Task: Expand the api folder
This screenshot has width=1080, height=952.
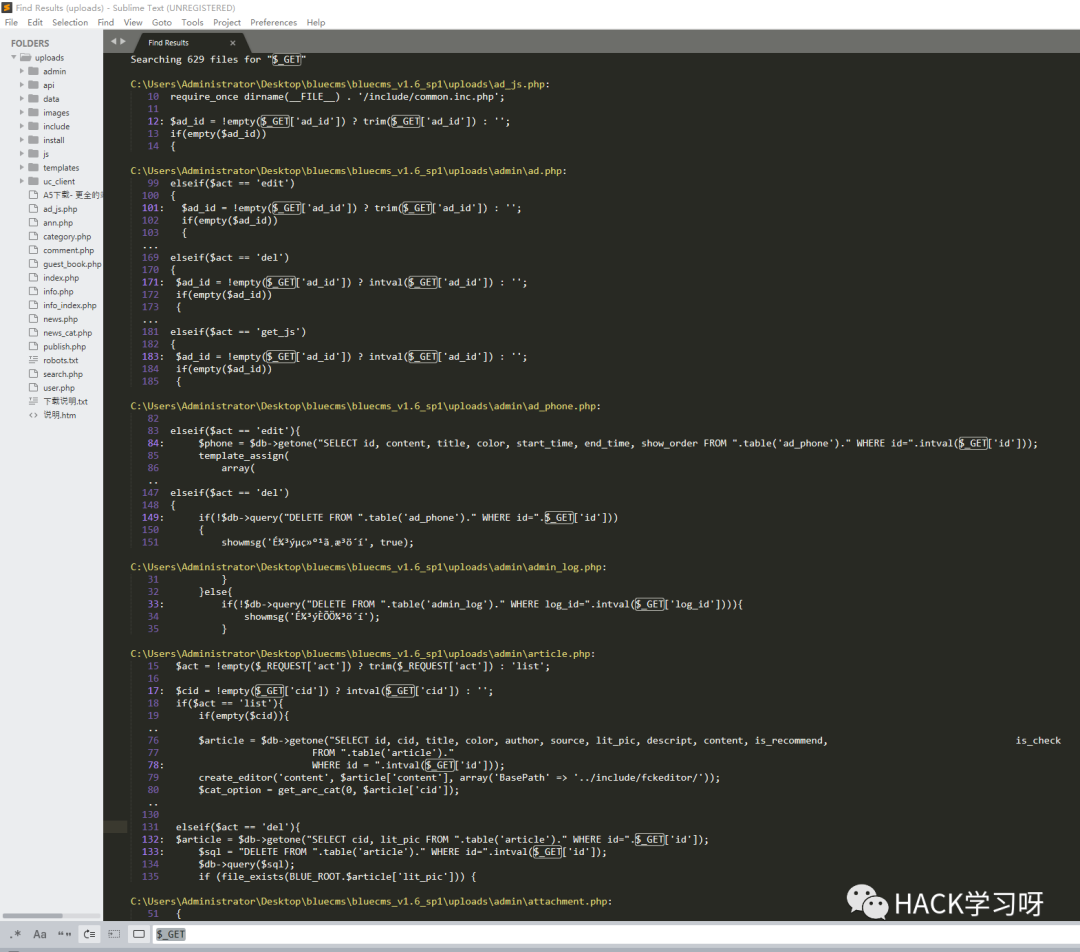Action: click(x=21, y=85)
